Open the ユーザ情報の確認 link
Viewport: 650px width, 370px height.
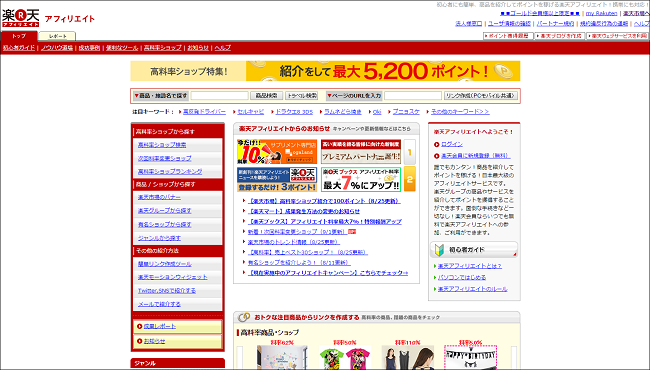tap(509, 24)
